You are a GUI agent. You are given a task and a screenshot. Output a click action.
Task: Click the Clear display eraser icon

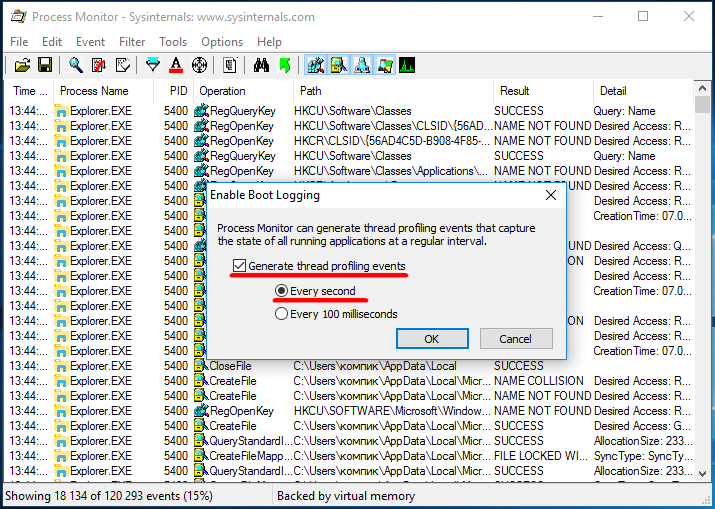(x=122, y=65)
